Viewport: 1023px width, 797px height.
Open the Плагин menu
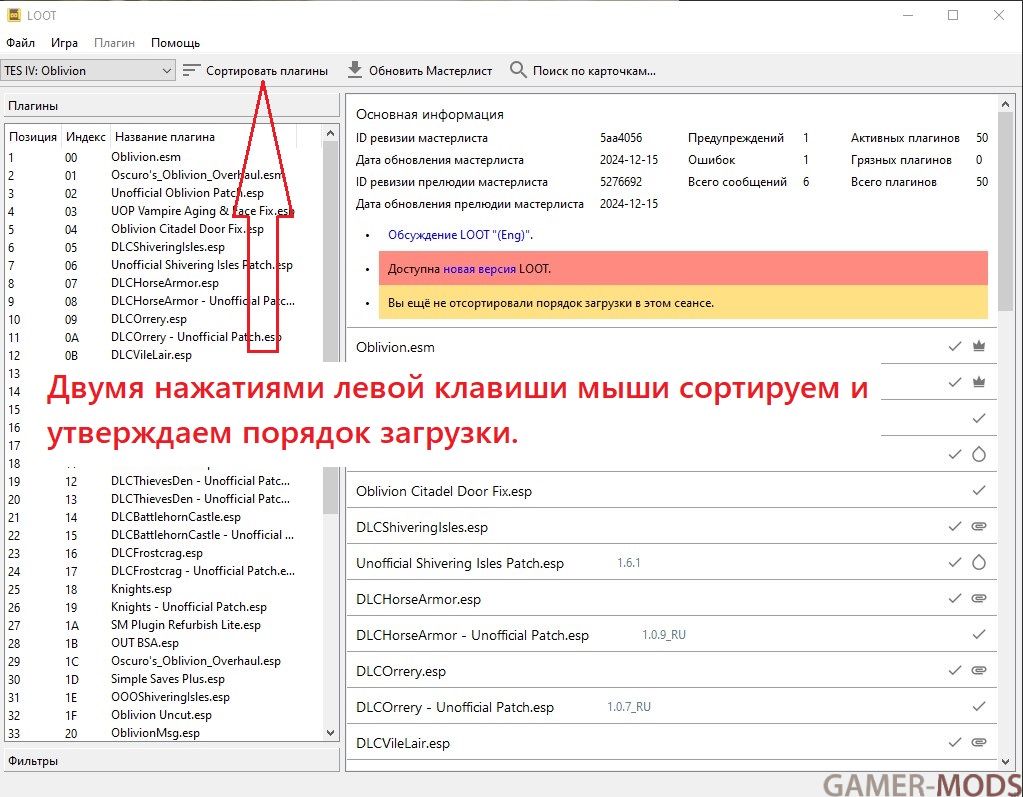(x=114, y=43)
